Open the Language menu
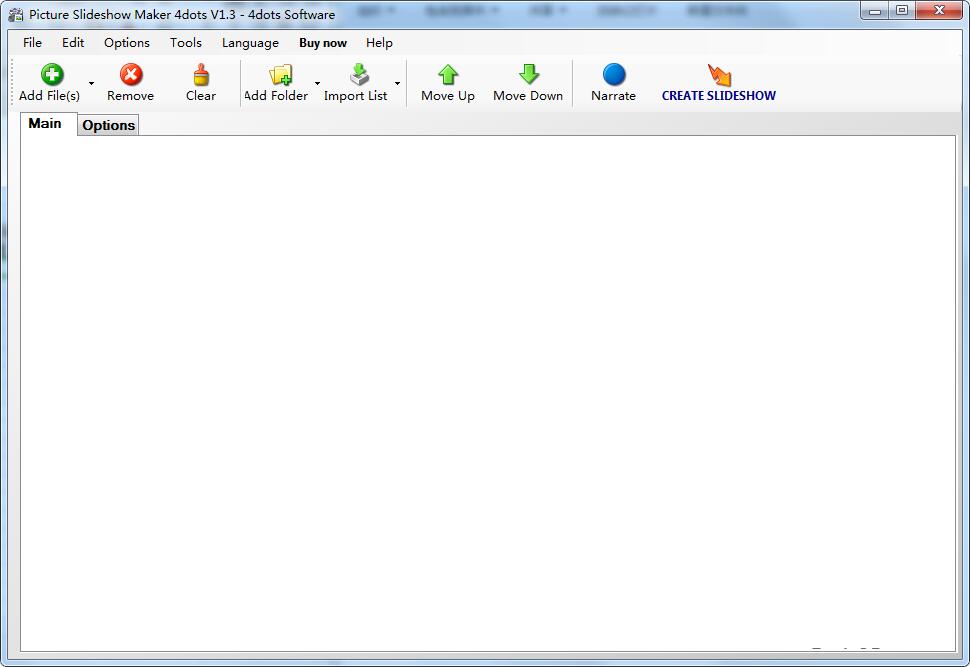970x667 pixels. (x=249, y=43)
